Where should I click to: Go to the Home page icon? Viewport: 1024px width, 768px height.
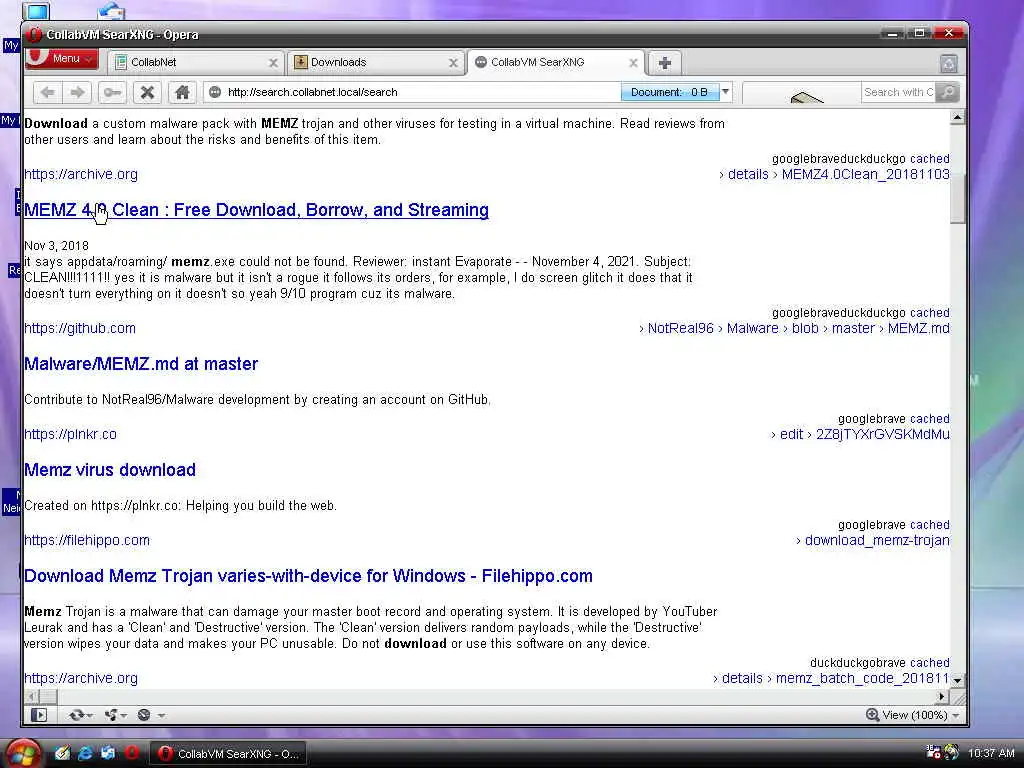click(182, 92)
